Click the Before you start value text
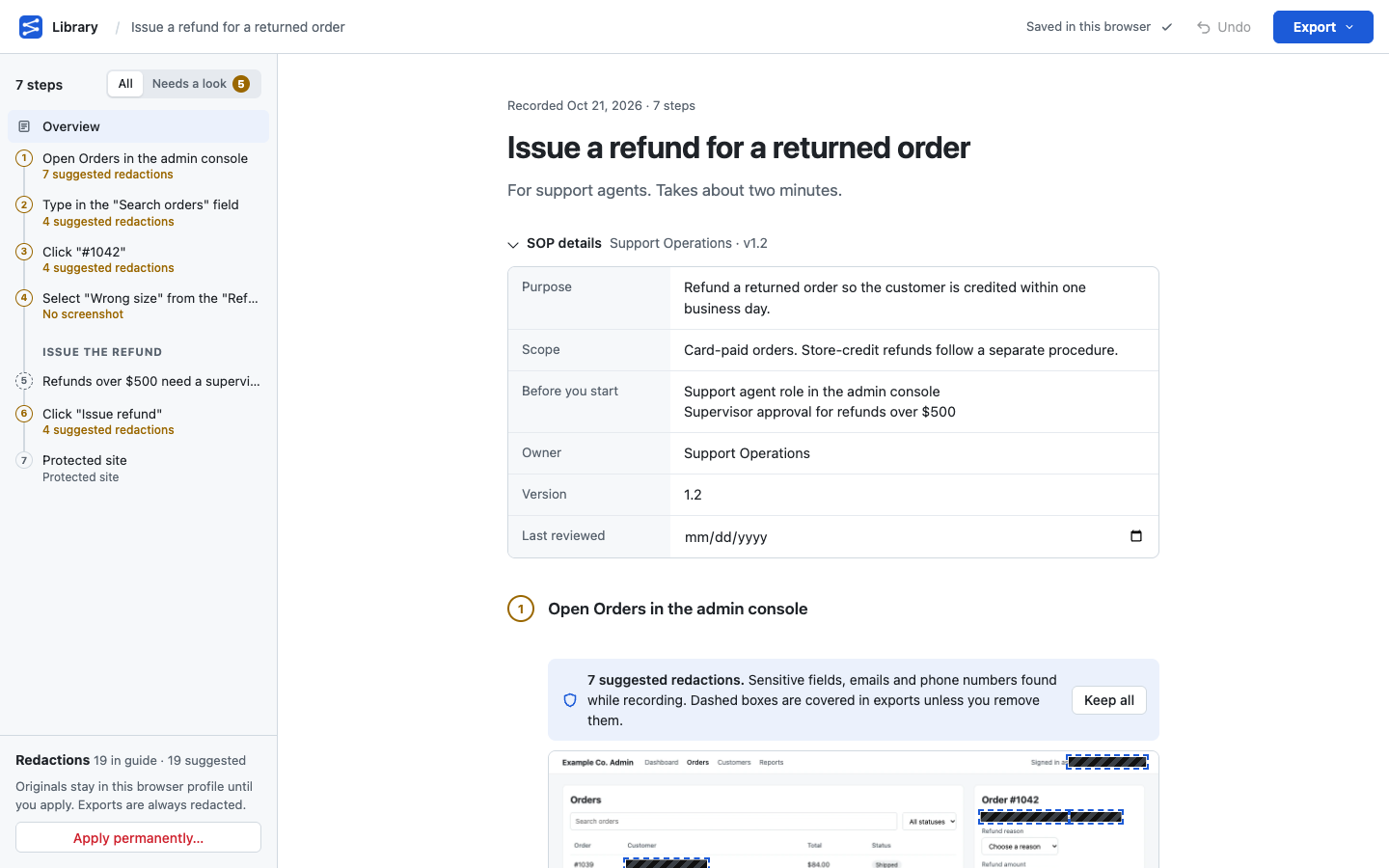The width and height of the screenshot is (1389, 868). pos(820,401)
